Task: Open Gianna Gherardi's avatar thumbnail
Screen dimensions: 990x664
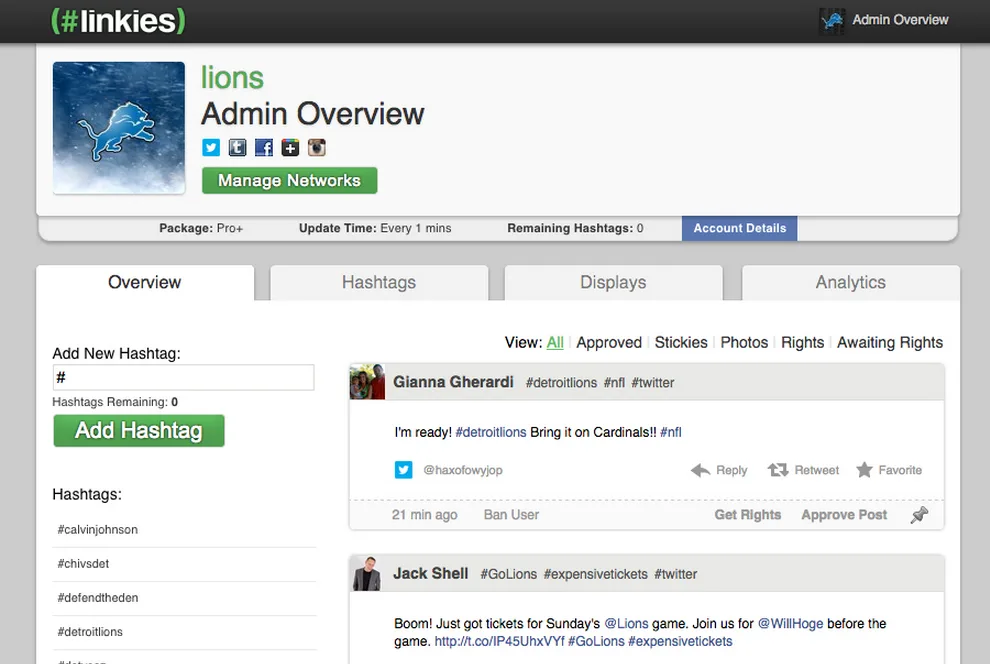Action: (x=367, y=382)
